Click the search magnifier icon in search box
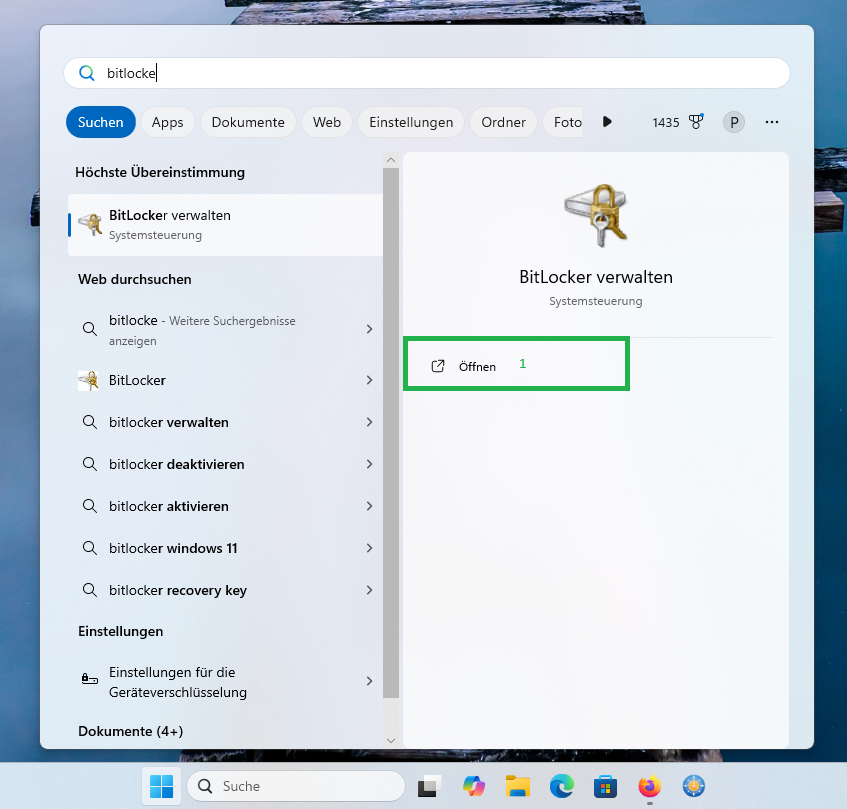Screen dimensions: 847x809 87,73
